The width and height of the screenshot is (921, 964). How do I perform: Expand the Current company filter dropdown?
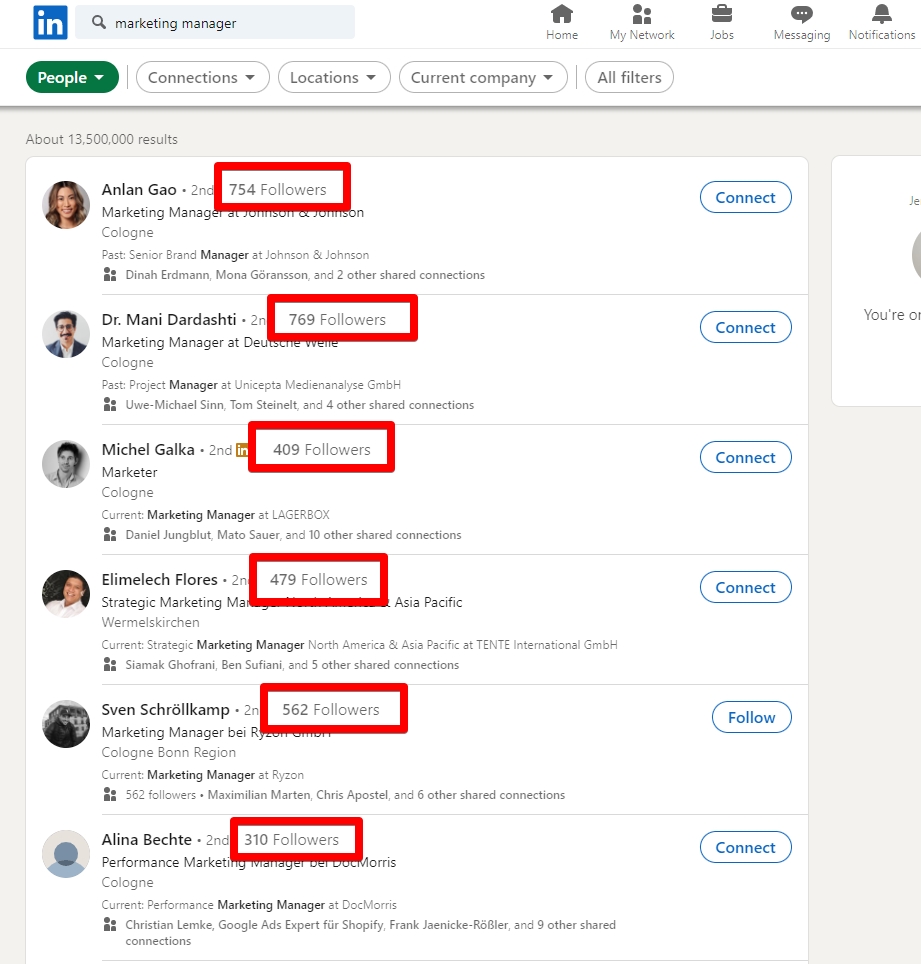point(483,77)
